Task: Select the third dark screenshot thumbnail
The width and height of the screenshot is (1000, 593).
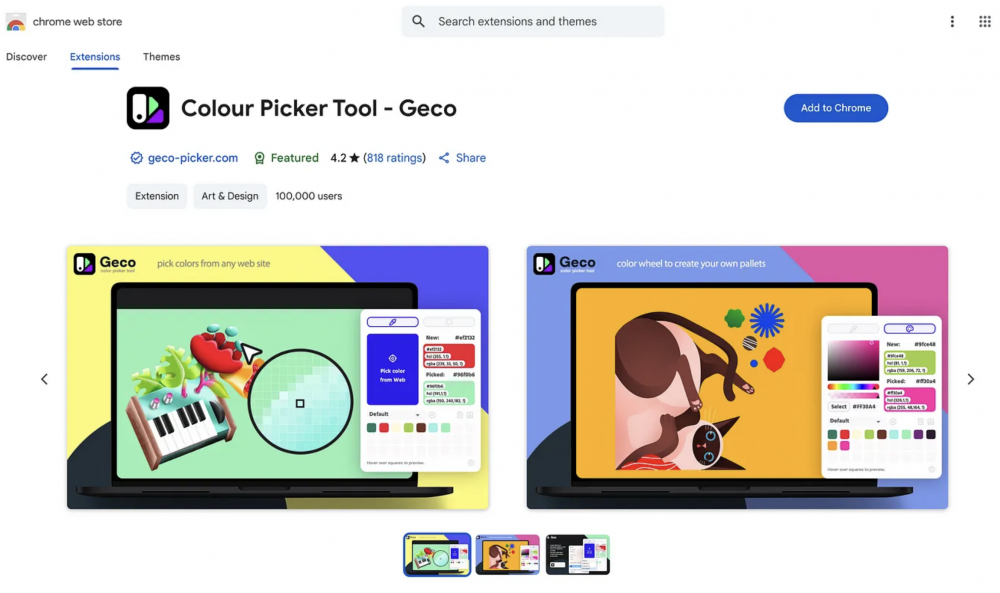Action: [x=578, y=555]
